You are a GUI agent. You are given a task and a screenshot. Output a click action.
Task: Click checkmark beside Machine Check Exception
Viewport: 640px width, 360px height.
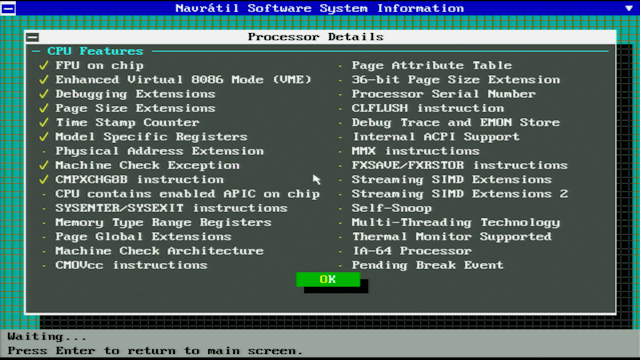pos(44,165)
